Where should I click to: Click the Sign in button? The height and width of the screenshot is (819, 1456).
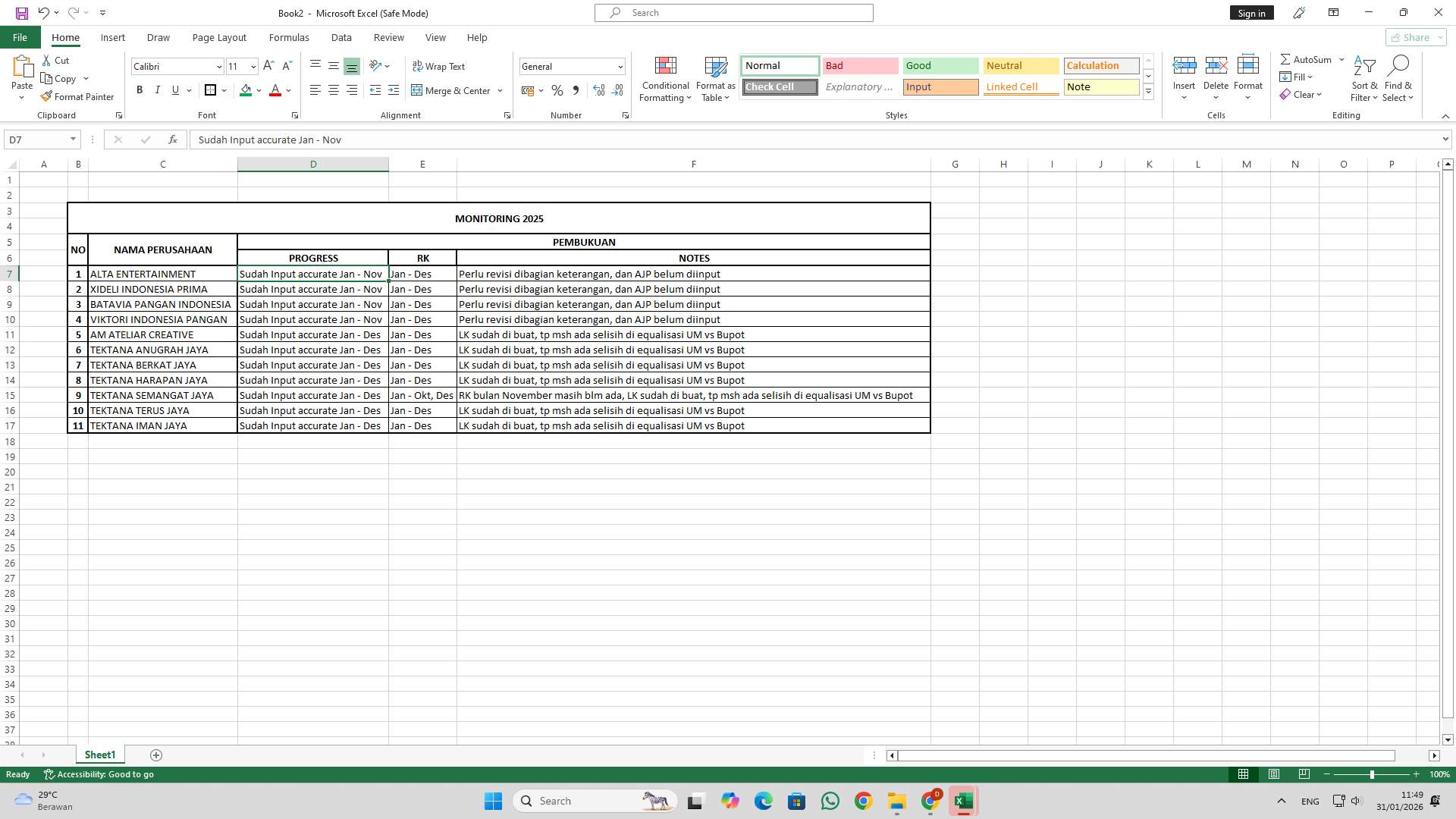click(x=1251, y=12)
